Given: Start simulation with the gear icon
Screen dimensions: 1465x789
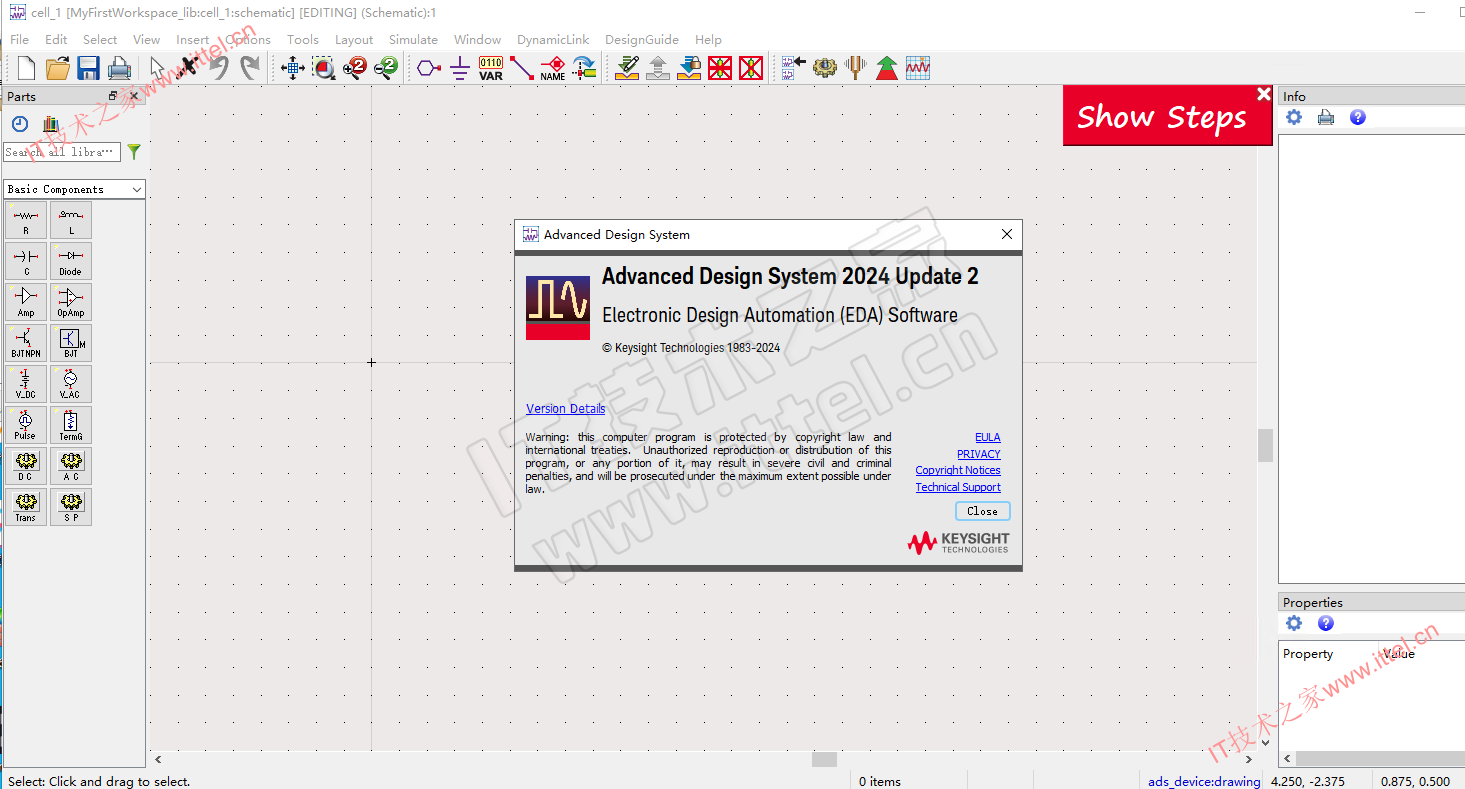Looking at the screenshot, I should (x=824, y=68).
